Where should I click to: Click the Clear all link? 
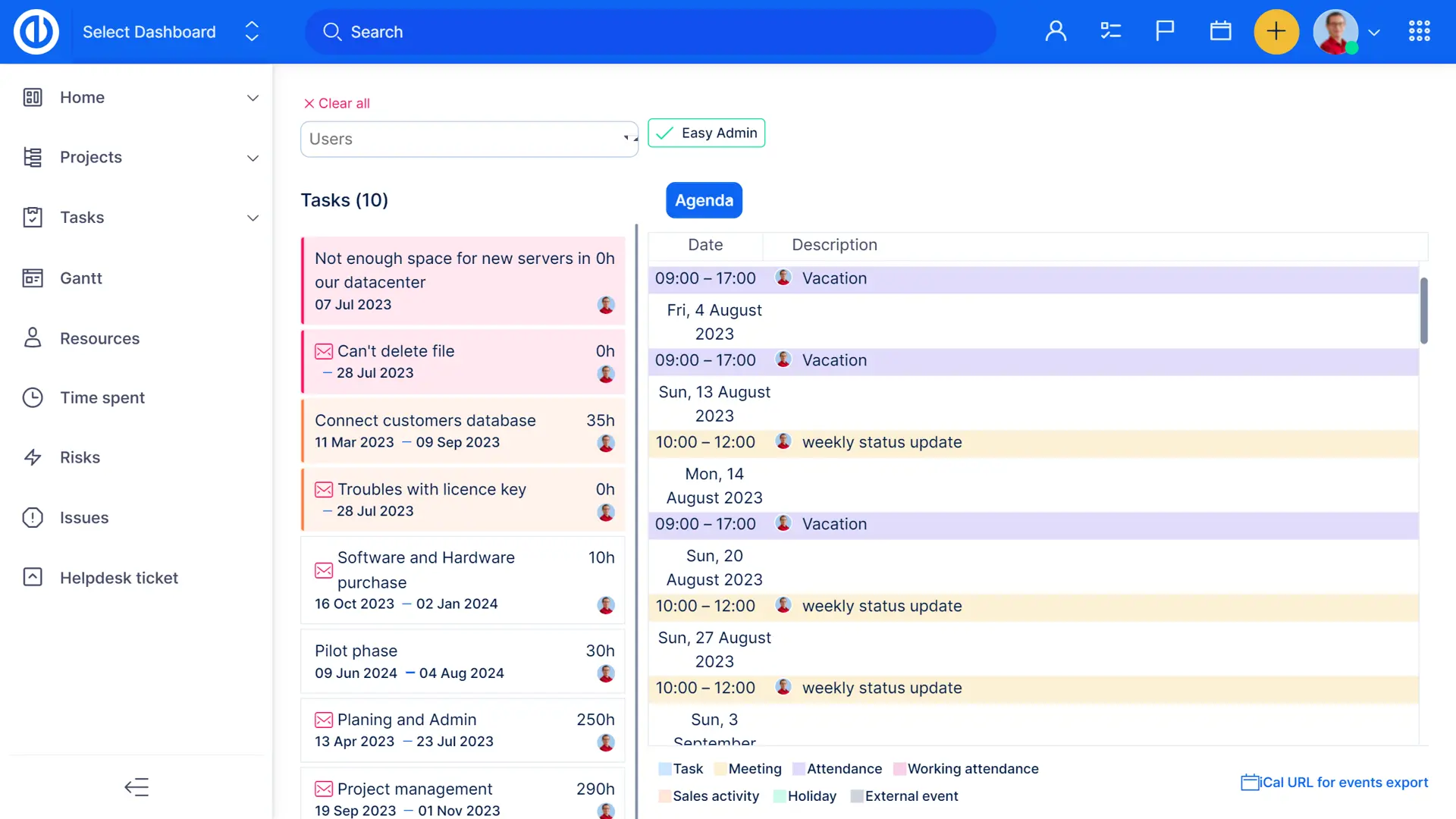tap(337, 103)
